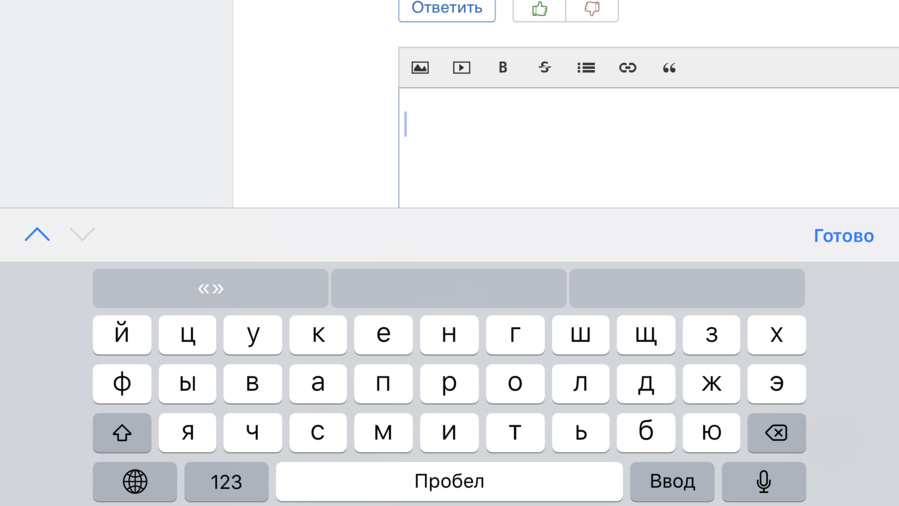
Task: Tap the о key
Action: pos(515,383)
